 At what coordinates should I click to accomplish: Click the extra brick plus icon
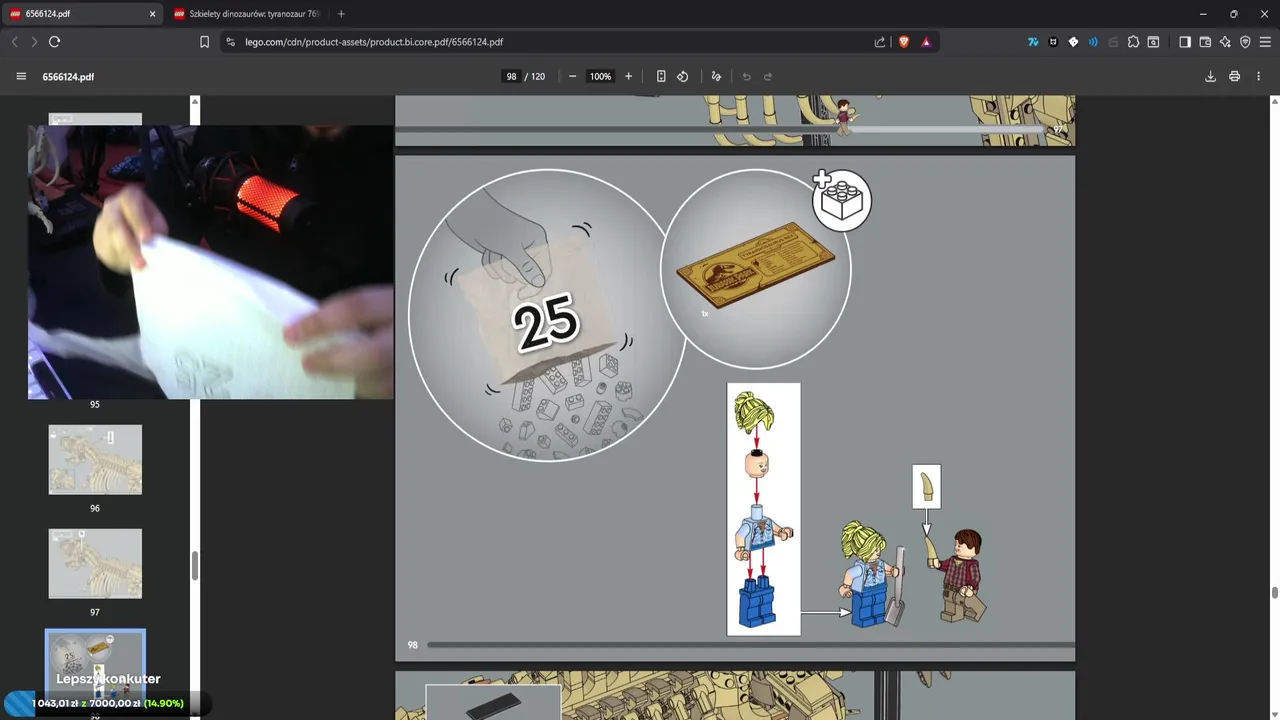[x=841, y=200]
